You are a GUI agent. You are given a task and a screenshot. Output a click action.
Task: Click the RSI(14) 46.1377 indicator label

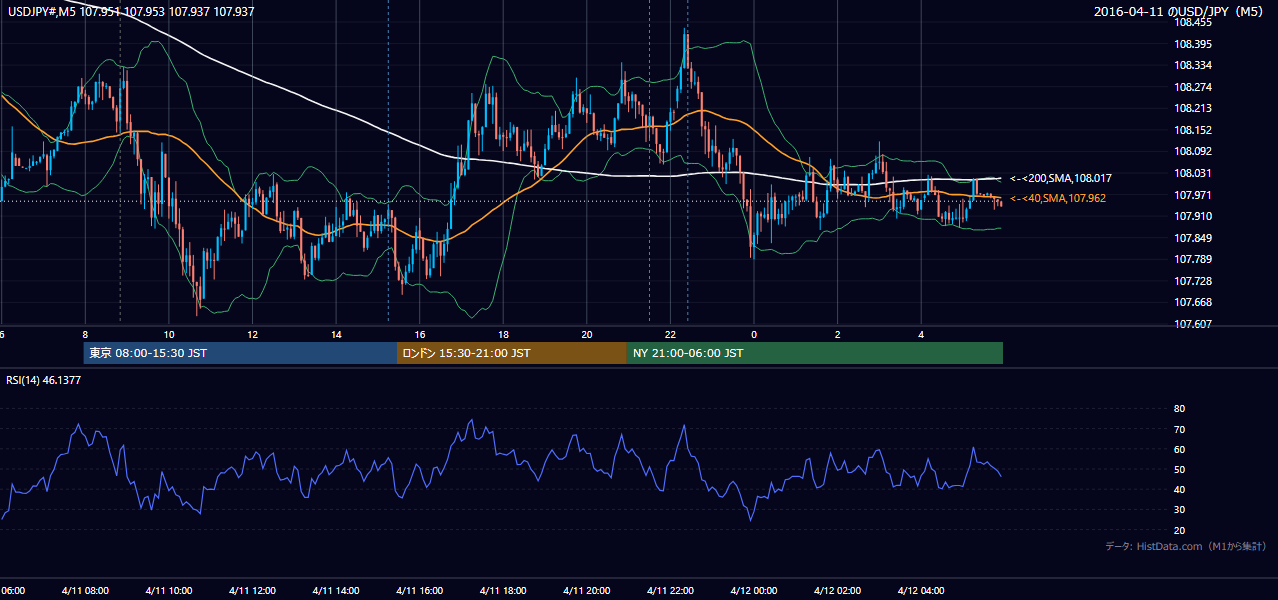pos(43,380)
